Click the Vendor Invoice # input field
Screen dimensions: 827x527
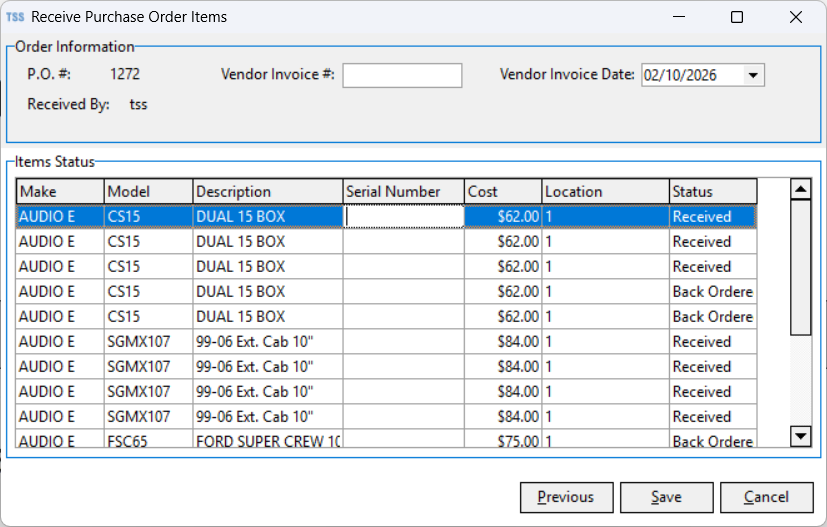[x=402, y=76]
